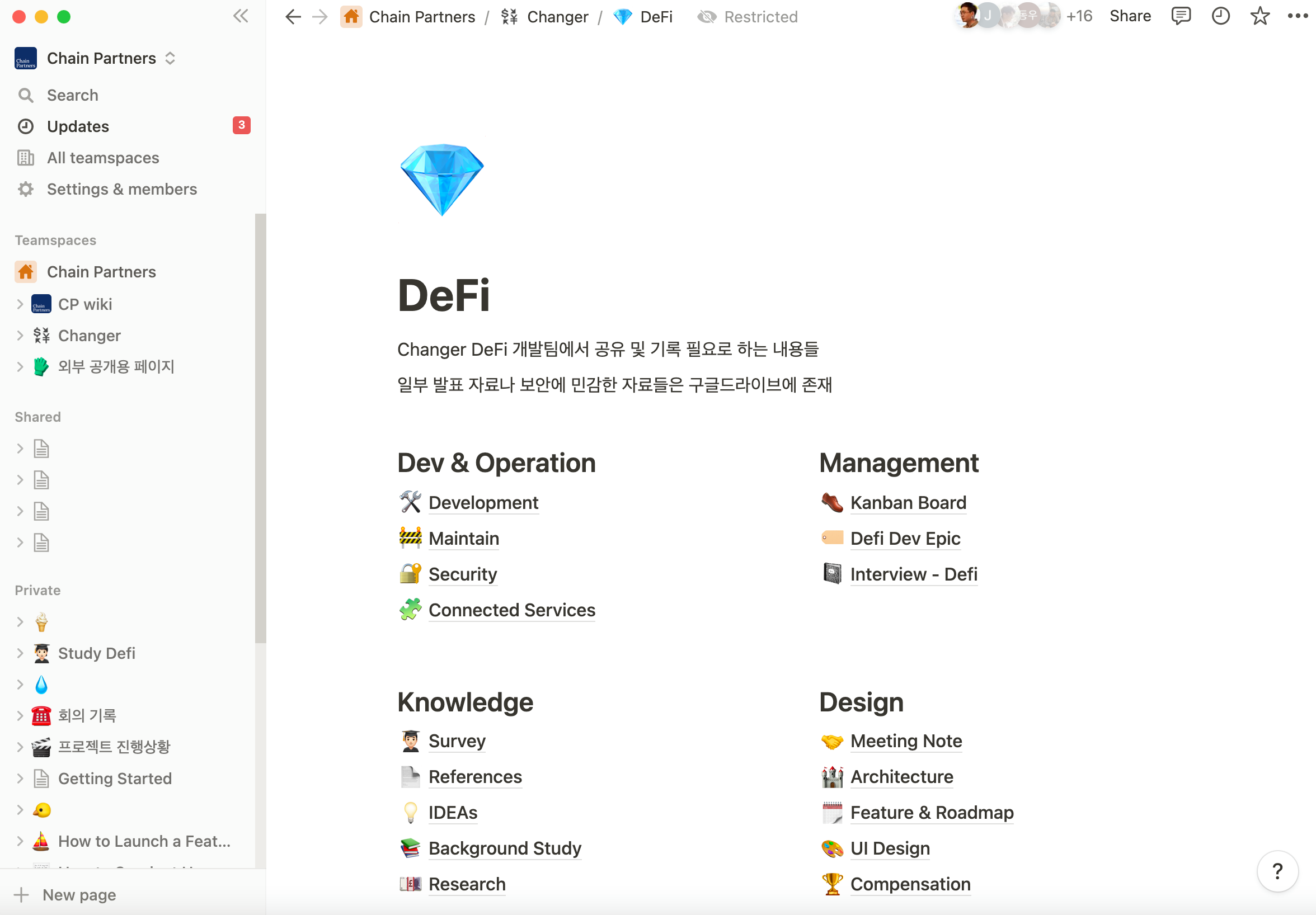Open Updates in sidebar

tap(78, 126)
